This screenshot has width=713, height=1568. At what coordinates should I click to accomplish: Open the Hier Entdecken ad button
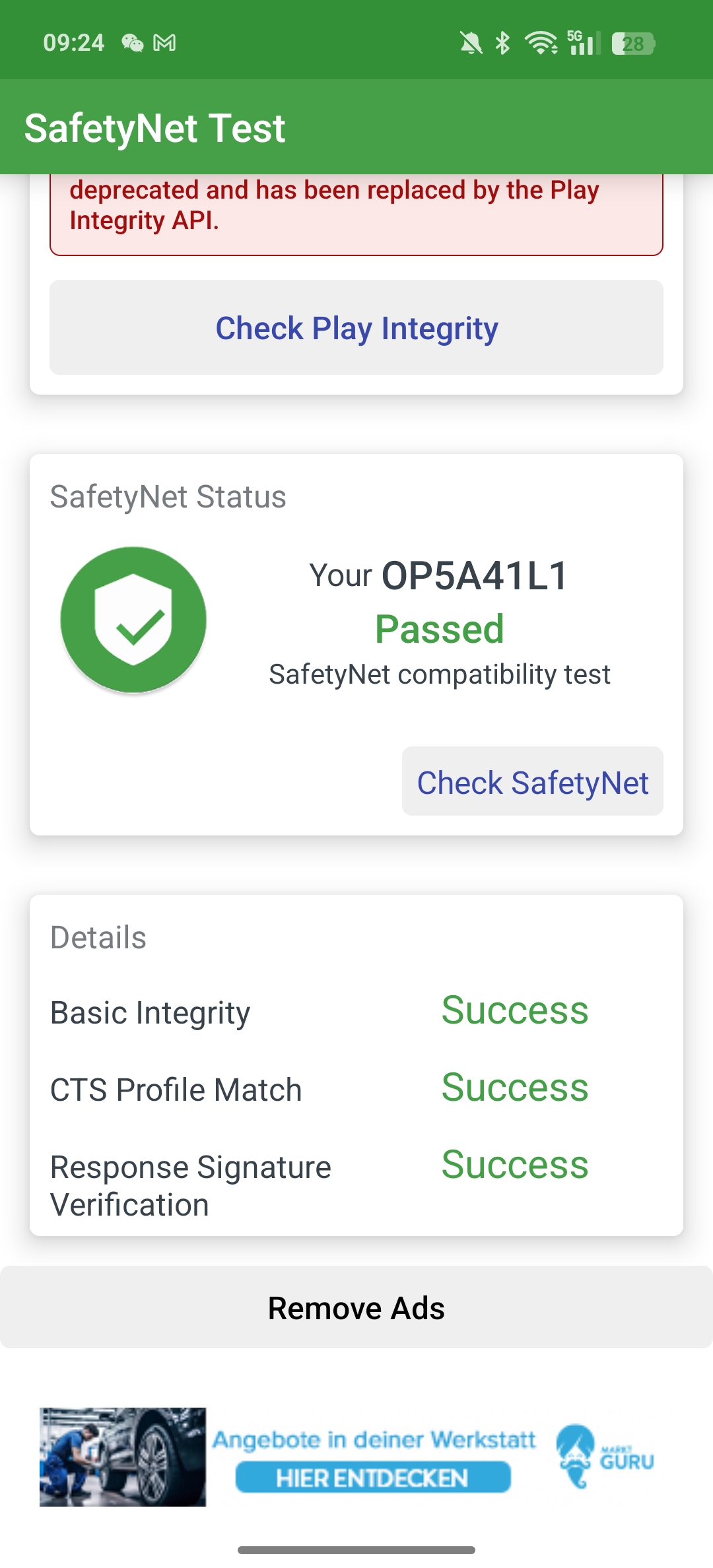tap(373, 1477)
